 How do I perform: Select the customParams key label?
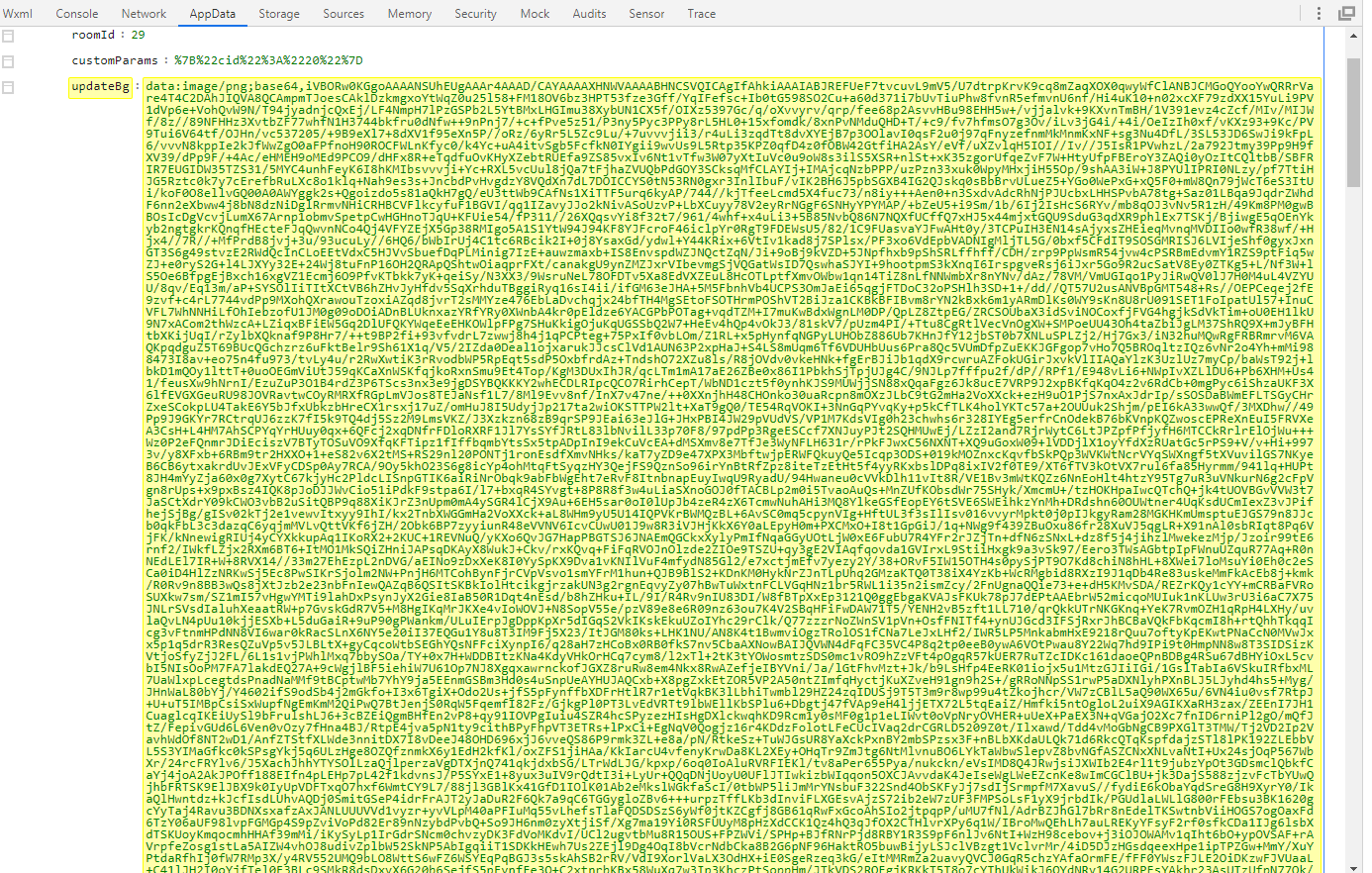(x=115, y=60)
